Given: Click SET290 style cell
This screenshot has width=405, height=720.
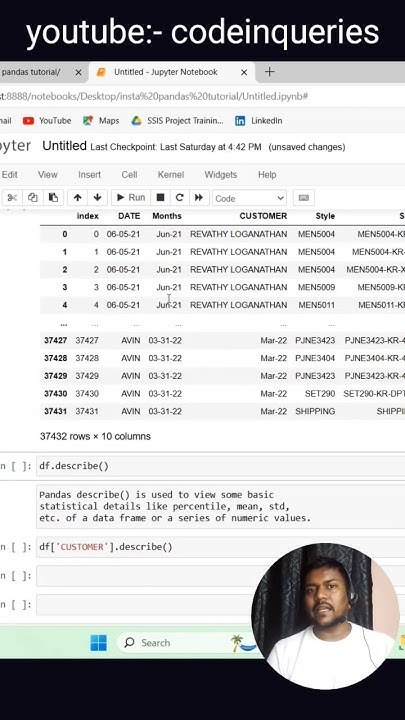Looking at the screenshot, I should point(320,394).
